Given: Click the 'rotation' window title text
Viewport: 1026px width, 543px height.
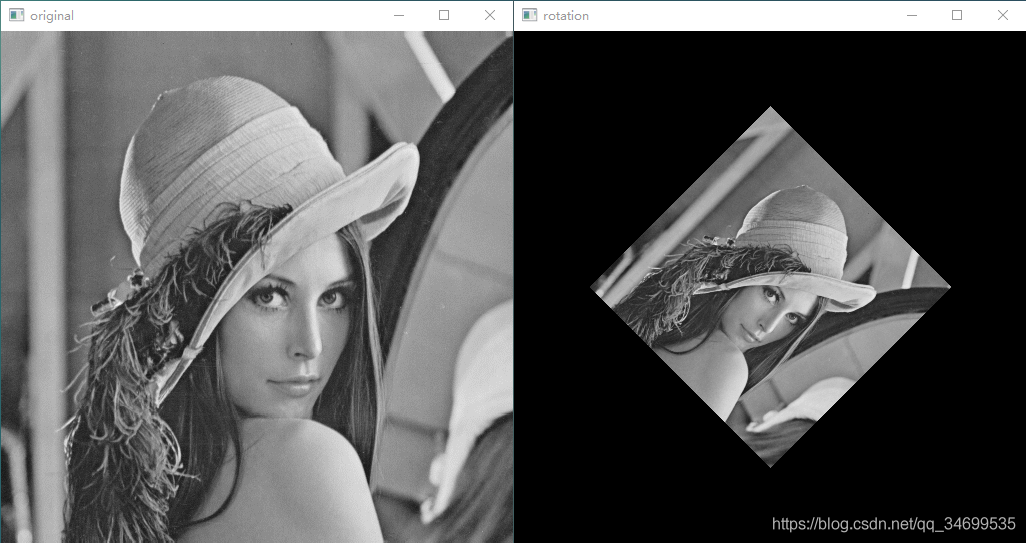Looking at the screenshot, I should pyautogui.click(x=566, y=16).
